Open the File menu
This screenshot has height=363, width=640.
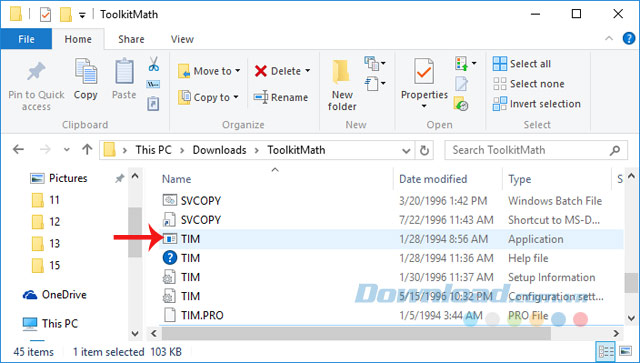pos(26,39)
